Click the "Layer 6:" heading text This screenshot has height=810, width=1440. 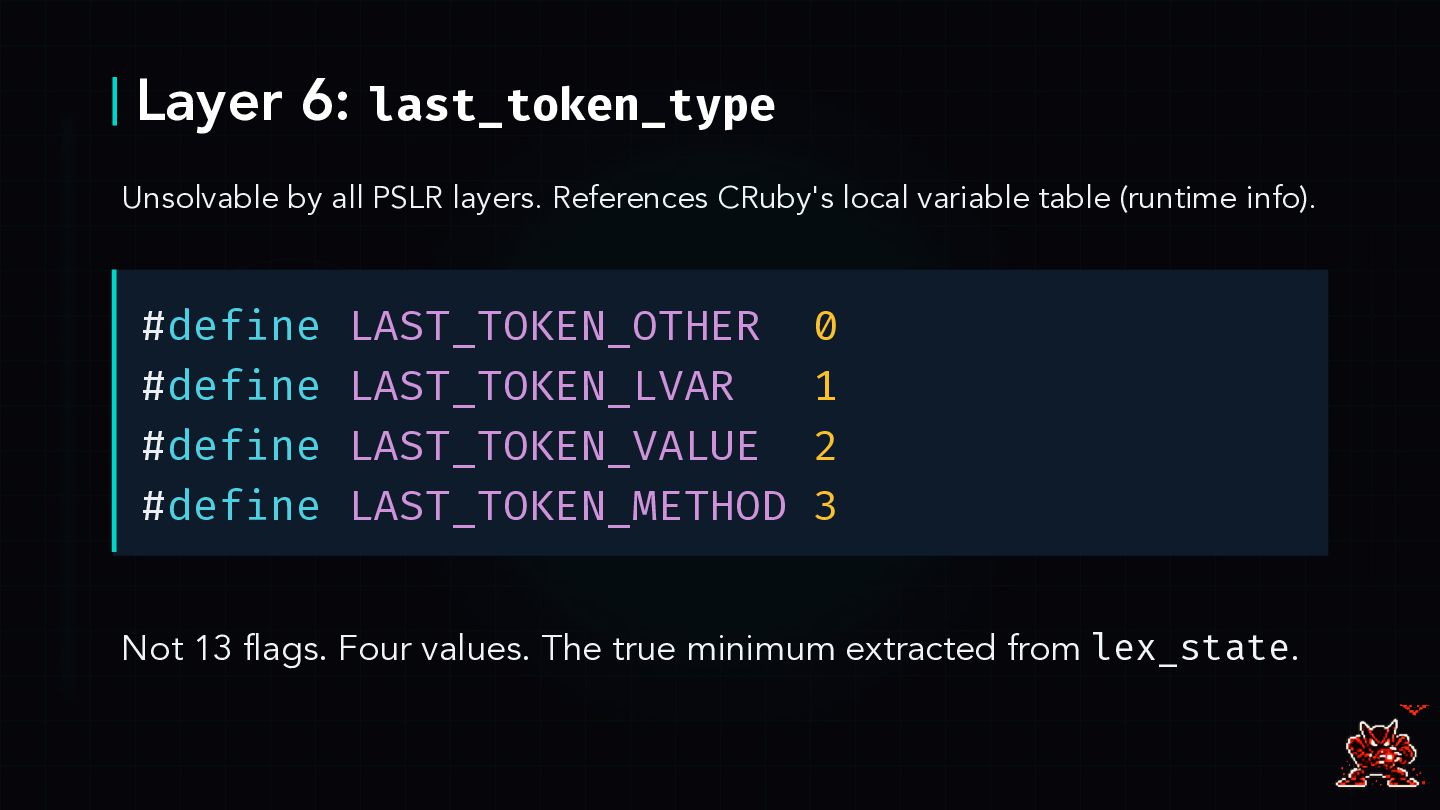pyautogui.click(x=242, y=102)
